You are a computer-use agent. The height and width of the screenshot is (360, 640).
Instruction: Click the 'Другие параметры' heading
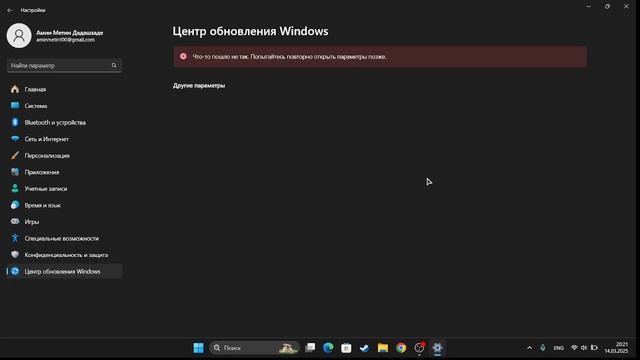199,86
